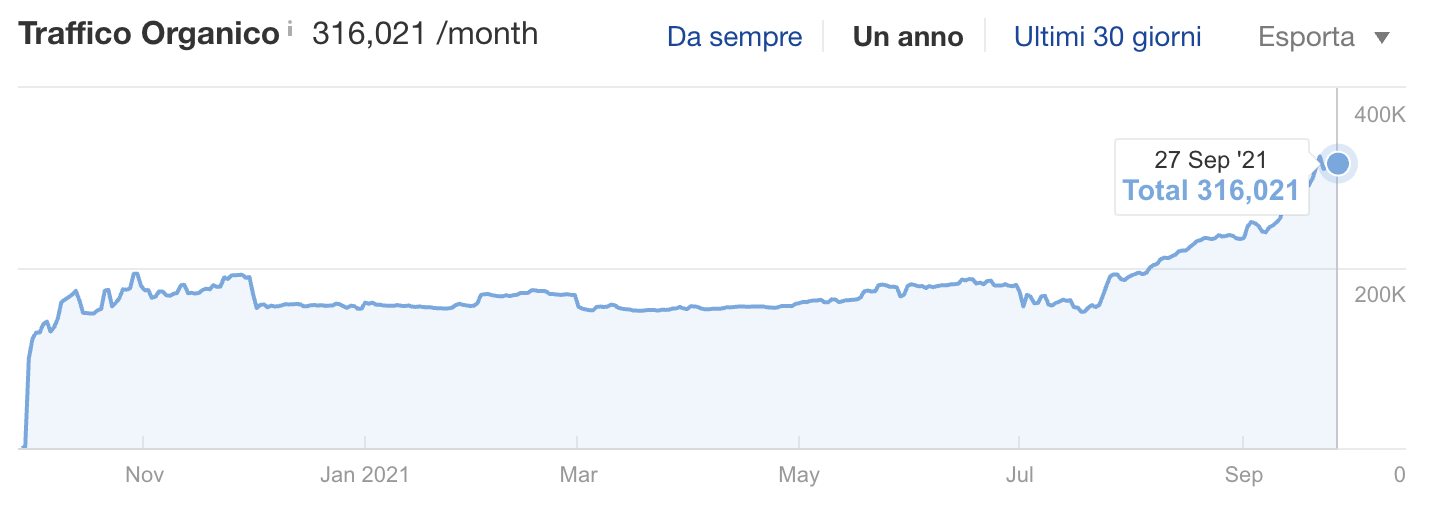Switch to the Da sempre time range
Screen dimensions: 1432x528
coord(734,38)
